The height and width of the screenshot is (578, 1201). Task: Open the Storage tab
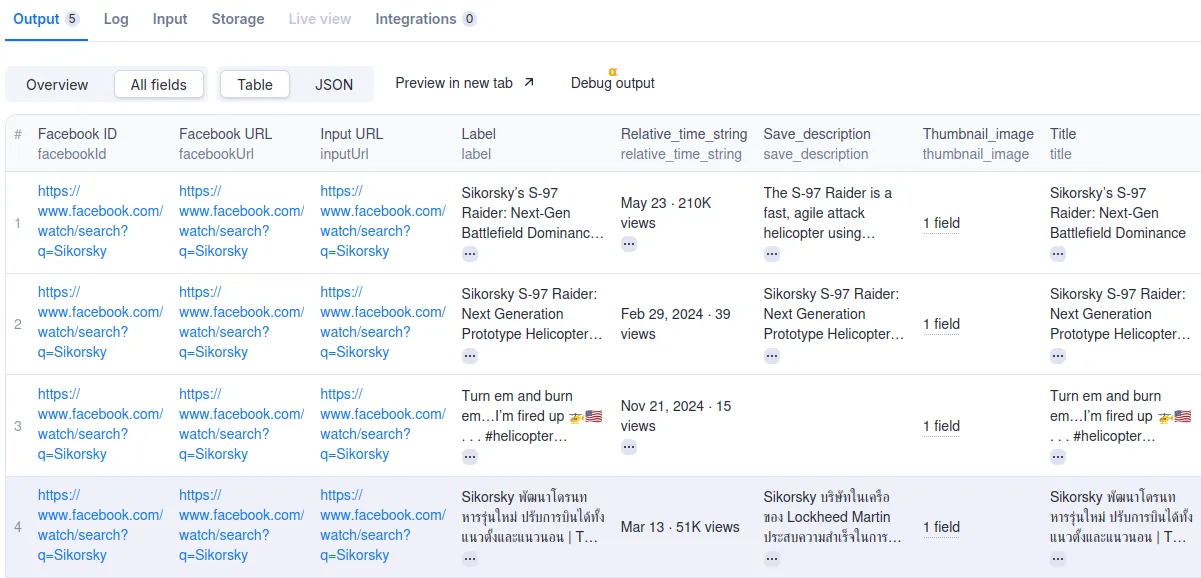238,19
